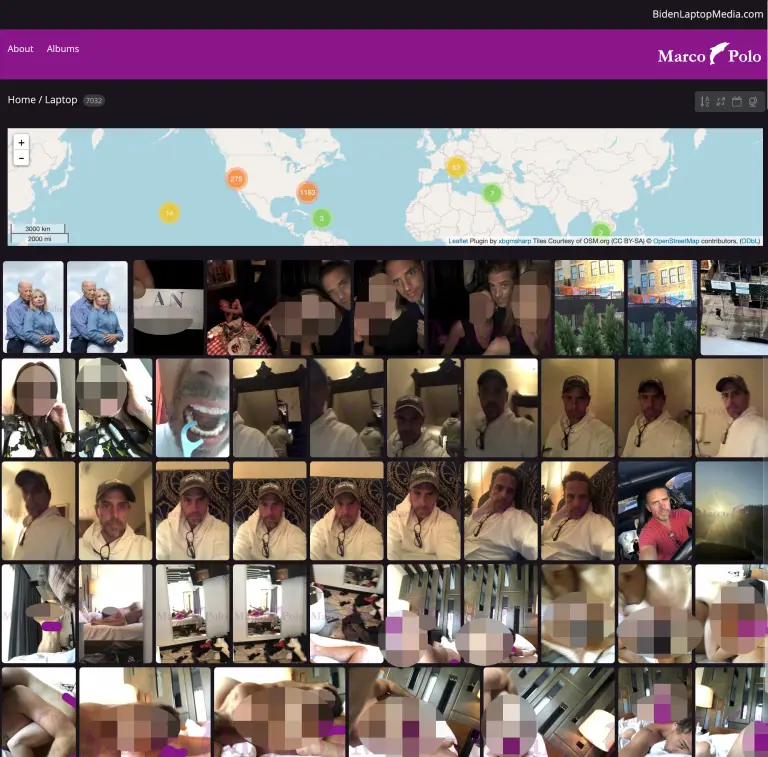
Task: Click the A-Z sort order icon
Action: [705, 101]
